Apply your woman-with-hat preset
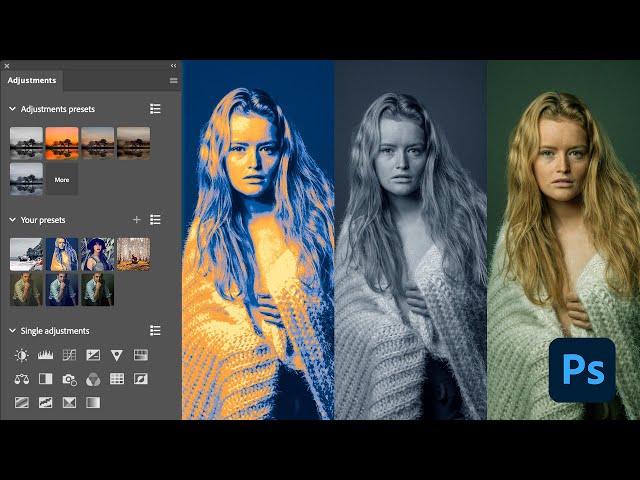 (98, 254)
